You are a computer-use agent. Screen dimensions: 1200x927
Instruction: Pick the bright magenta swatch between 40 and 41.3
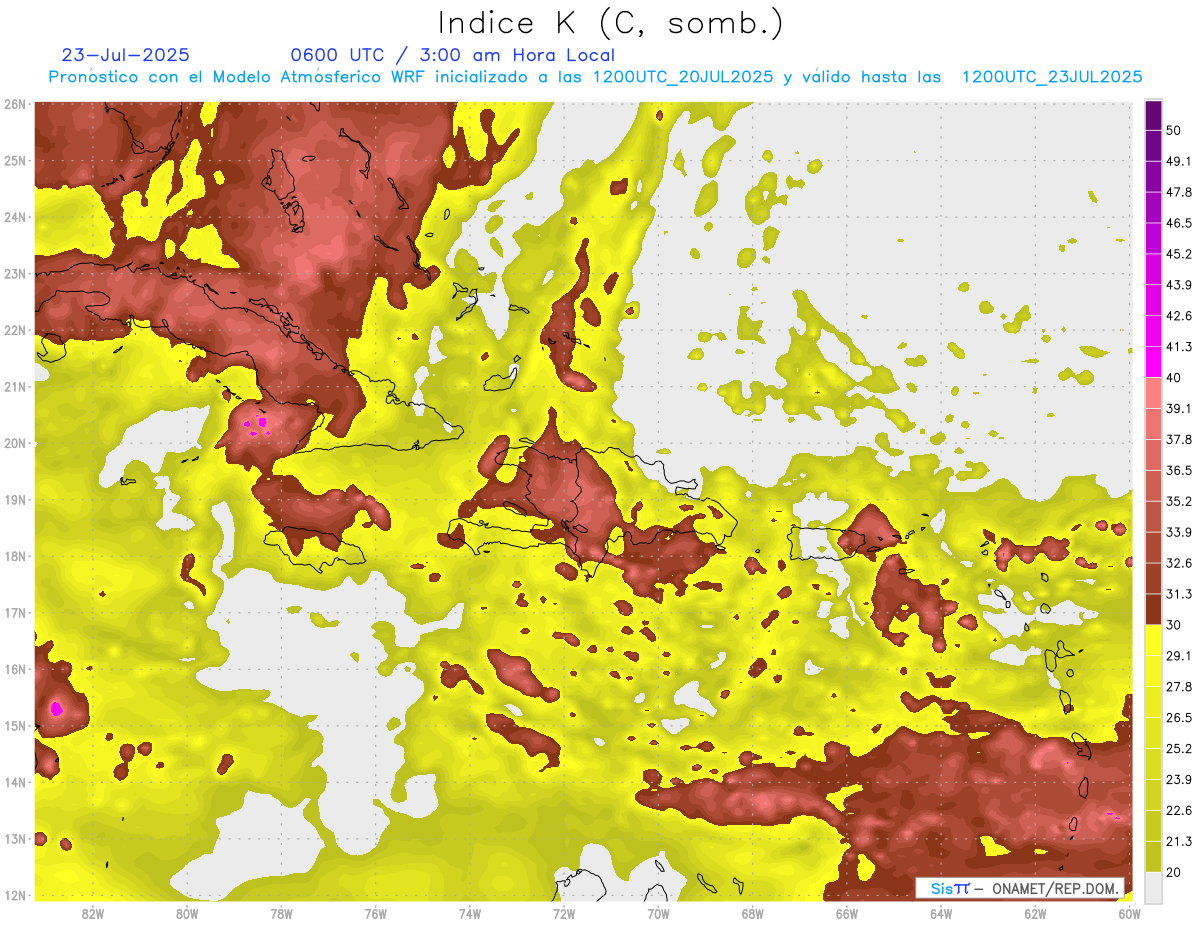(1153, 361)
